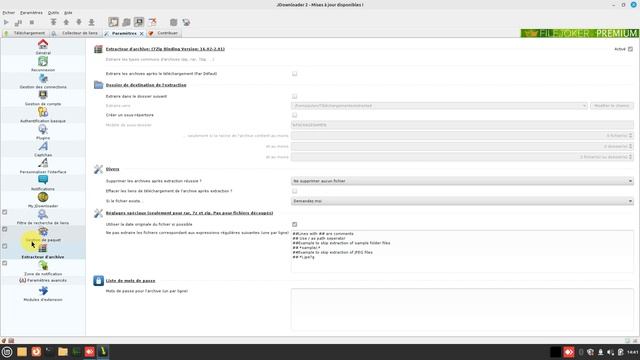The height and width of the screenshot is (360, 640).
Task: Open Firefox from the taskbar
Action: click(x=36, y=352)
